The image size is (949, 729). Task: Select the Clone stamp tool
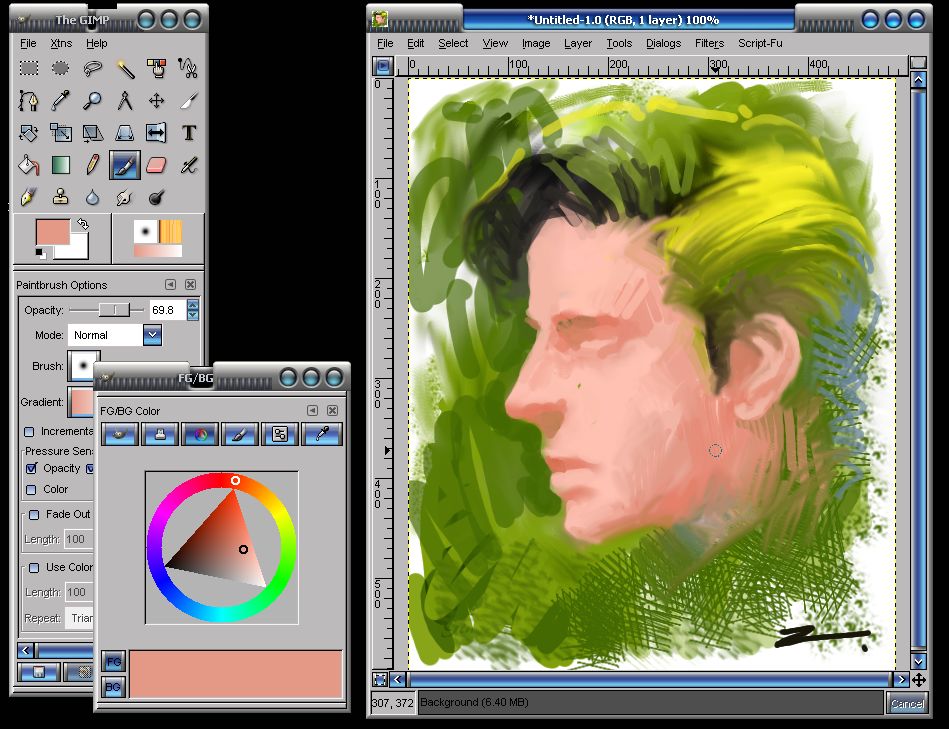[x=61, y=197]
